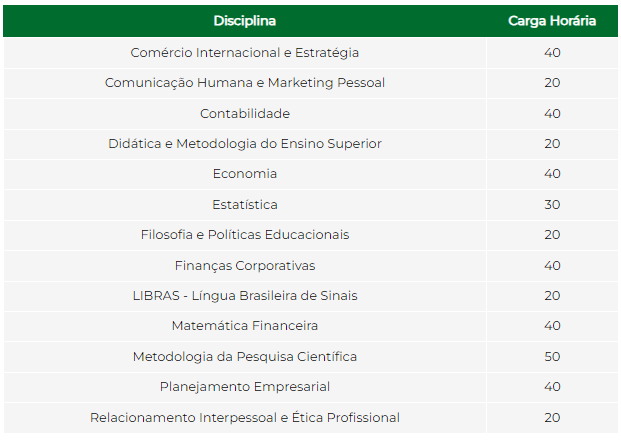Select the Estatística discipline cell
Image resolution: width=621 pixels, height=440 pixels.
[244, 205]
